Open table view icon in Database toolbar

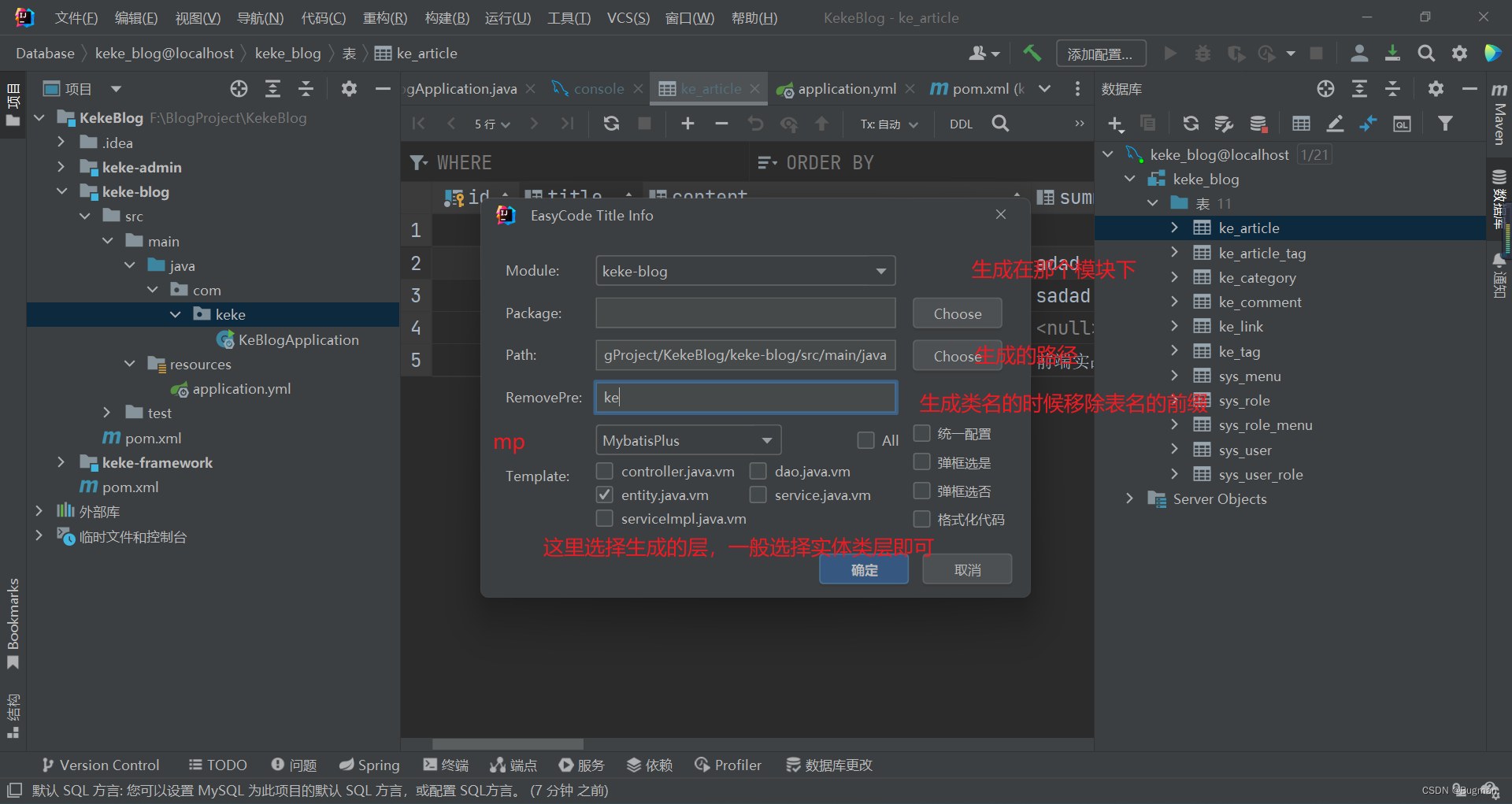point(1301,124)
